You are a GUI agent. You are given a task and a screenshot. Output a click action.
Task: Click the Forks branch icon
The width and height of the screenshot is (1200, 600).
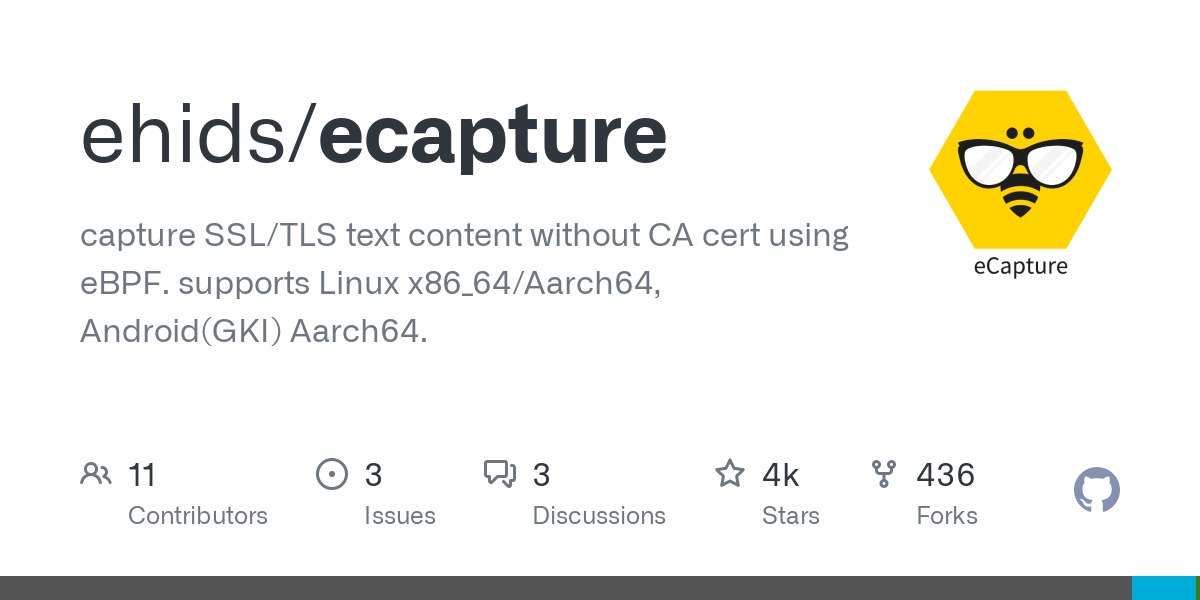tap(884, 473)
